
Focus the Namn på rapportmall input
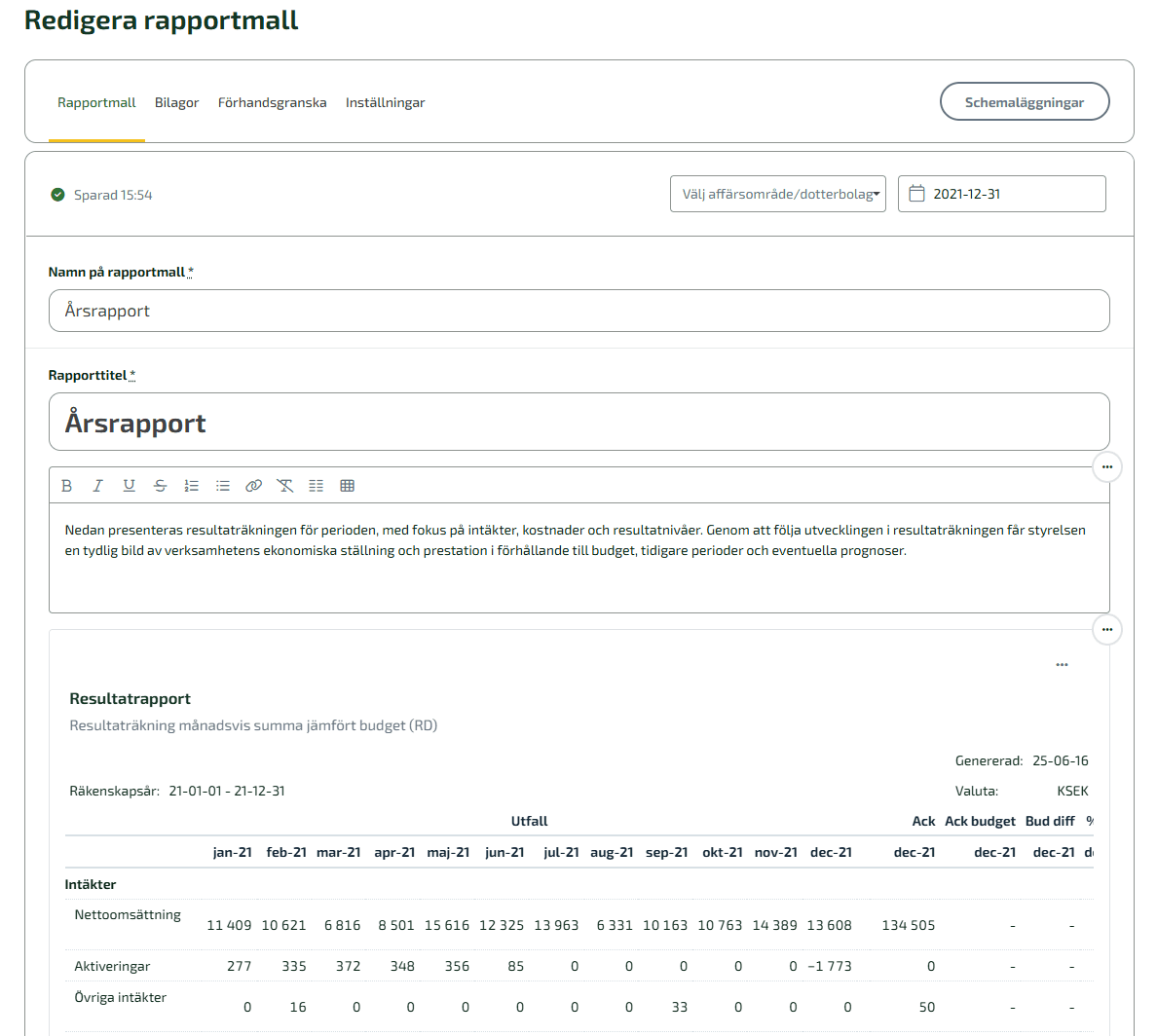coord(579,311)
